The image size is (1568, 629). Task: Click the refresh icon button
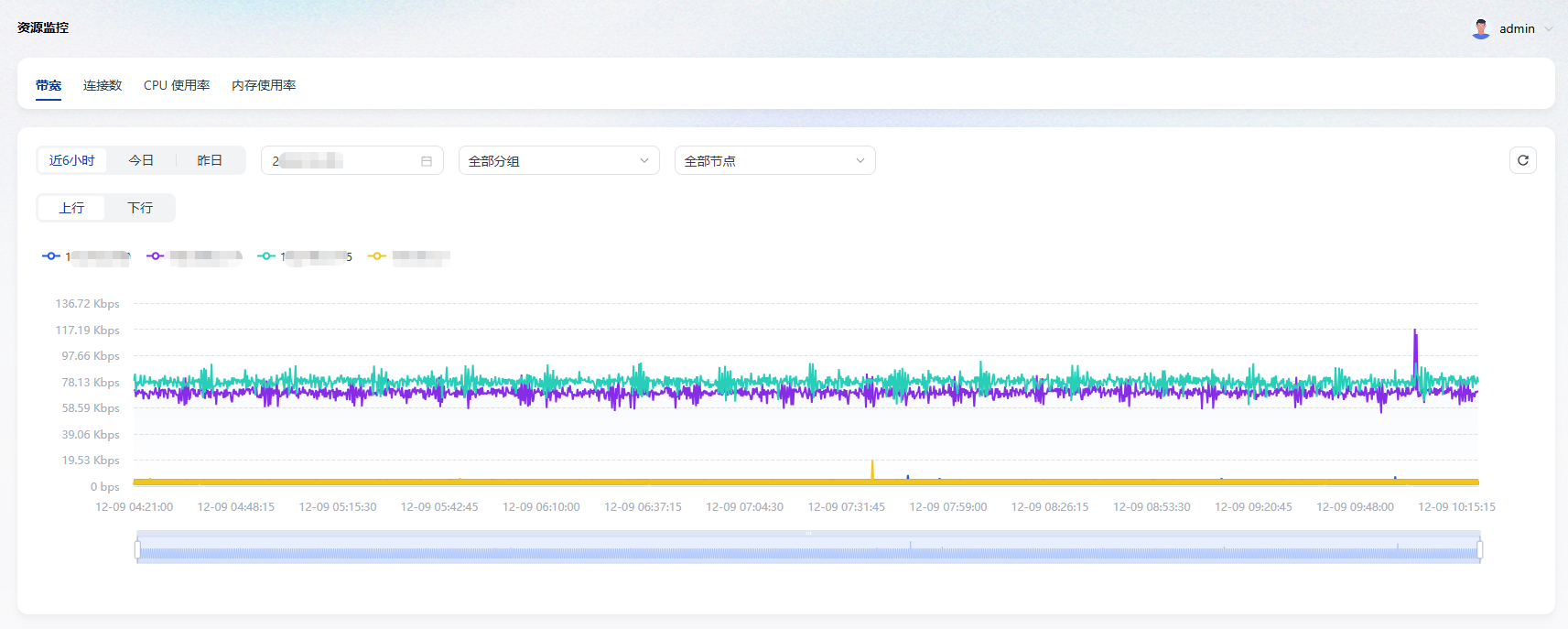[1522, 160]
